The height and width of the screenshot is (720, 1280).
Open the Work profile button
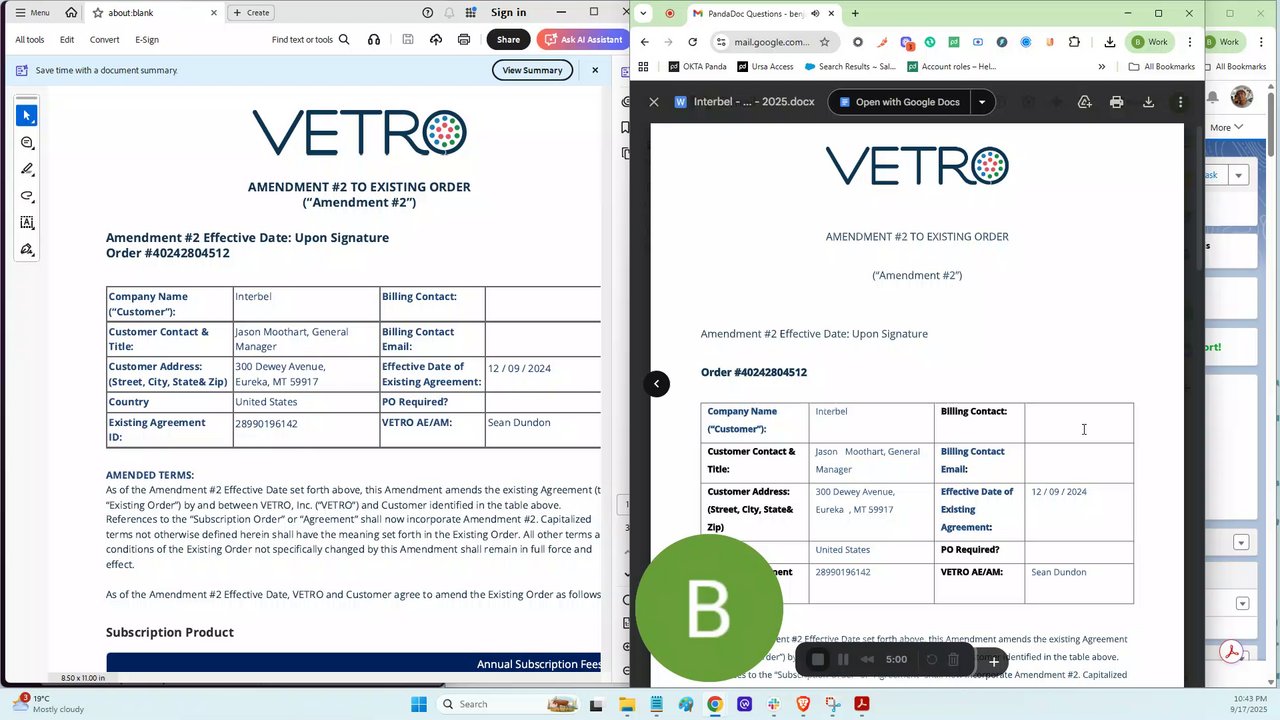point(1150,42)
